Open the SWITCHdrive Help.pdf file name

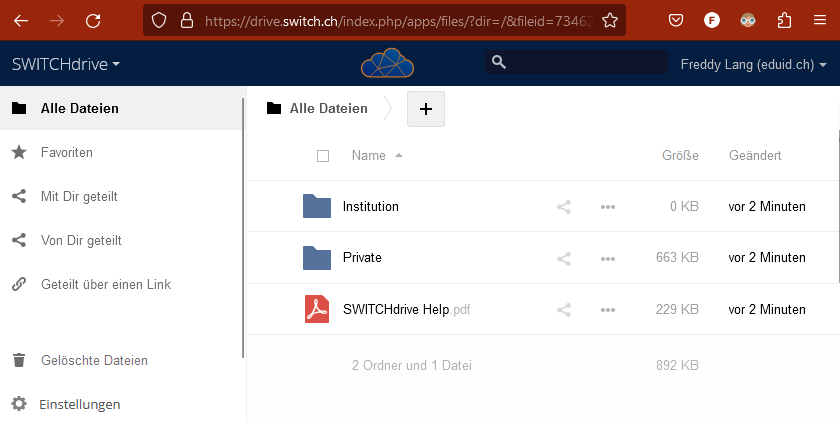(407, 310)
